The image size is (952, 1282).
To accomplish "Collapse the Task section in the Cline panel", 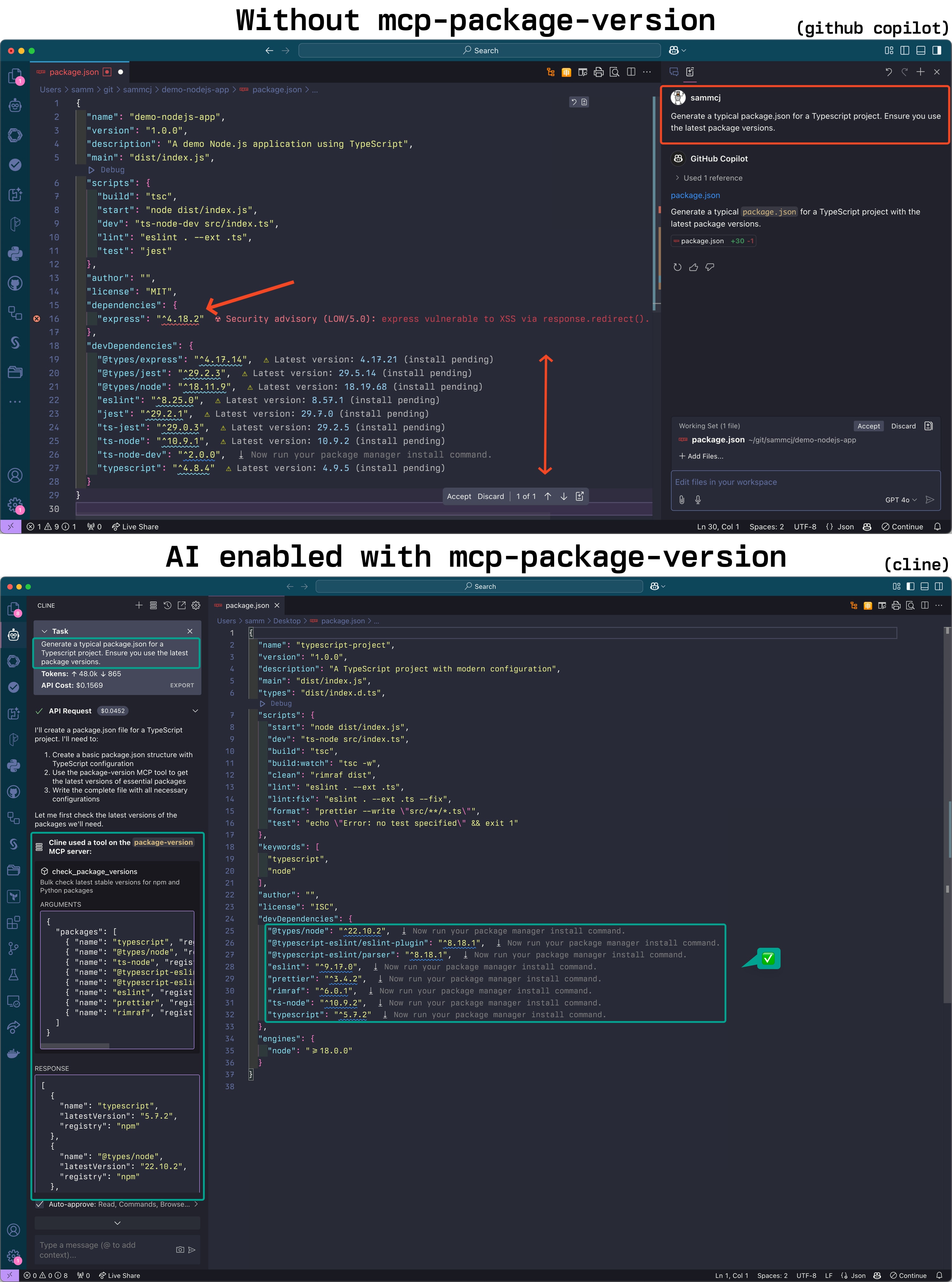I will pyautogui.click(x=45, y=631).
